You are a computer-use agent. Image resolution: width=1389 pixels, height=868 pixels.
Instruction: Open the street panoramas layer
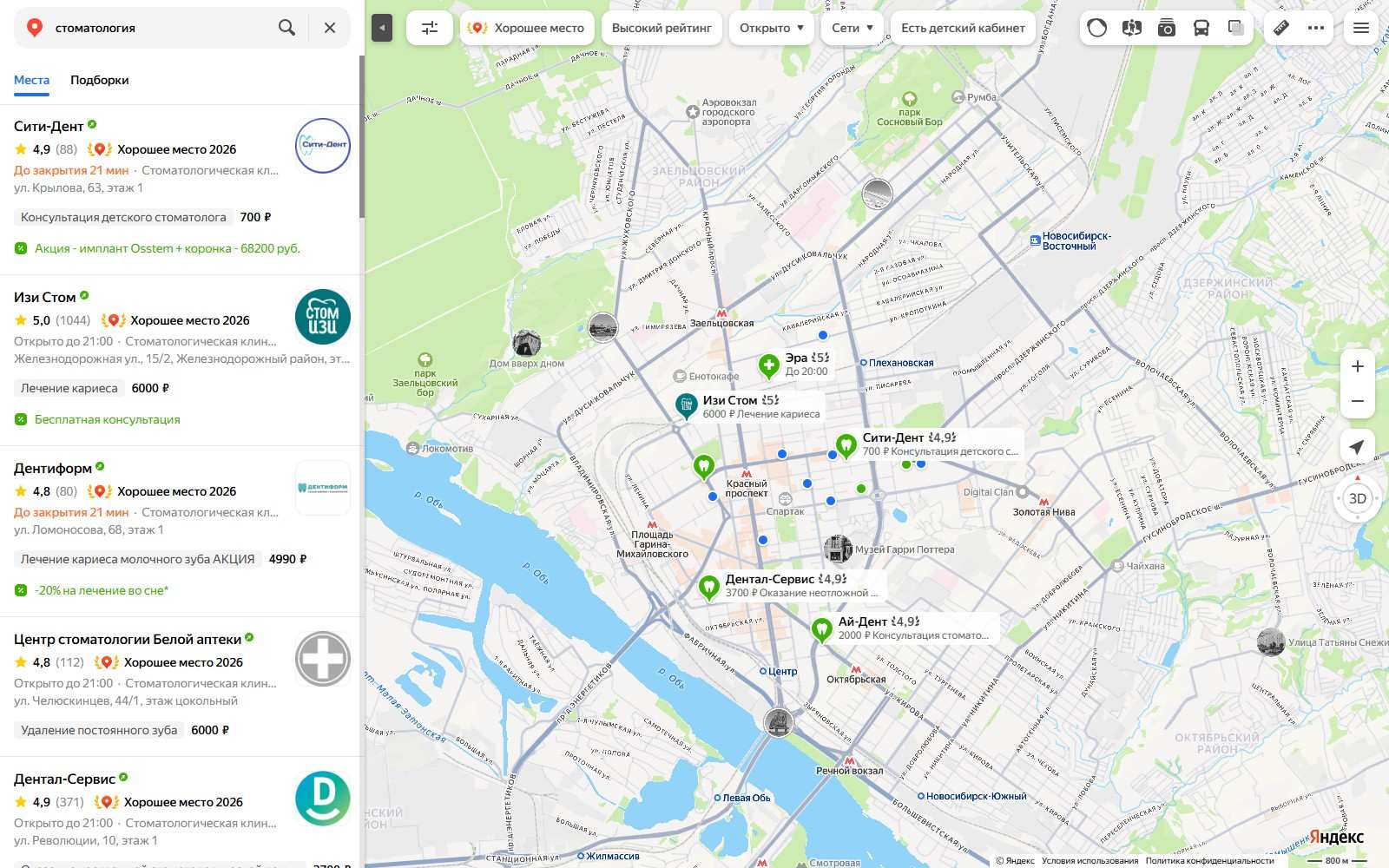[x=1131, y=28]
